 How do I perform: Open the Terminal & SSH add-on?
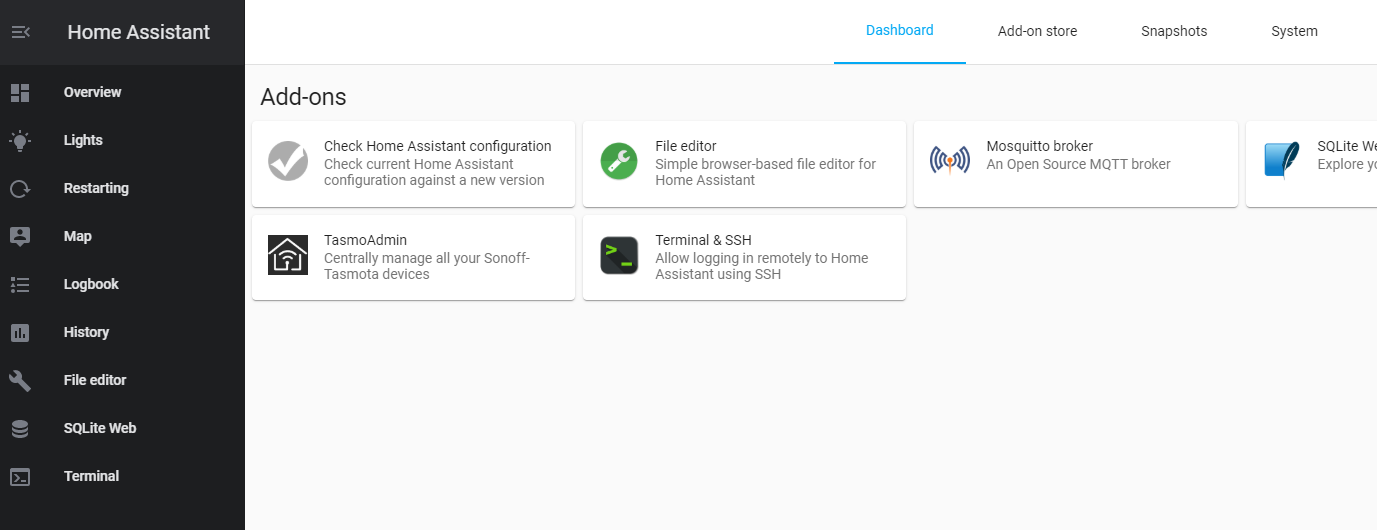(x=744, y=257)
